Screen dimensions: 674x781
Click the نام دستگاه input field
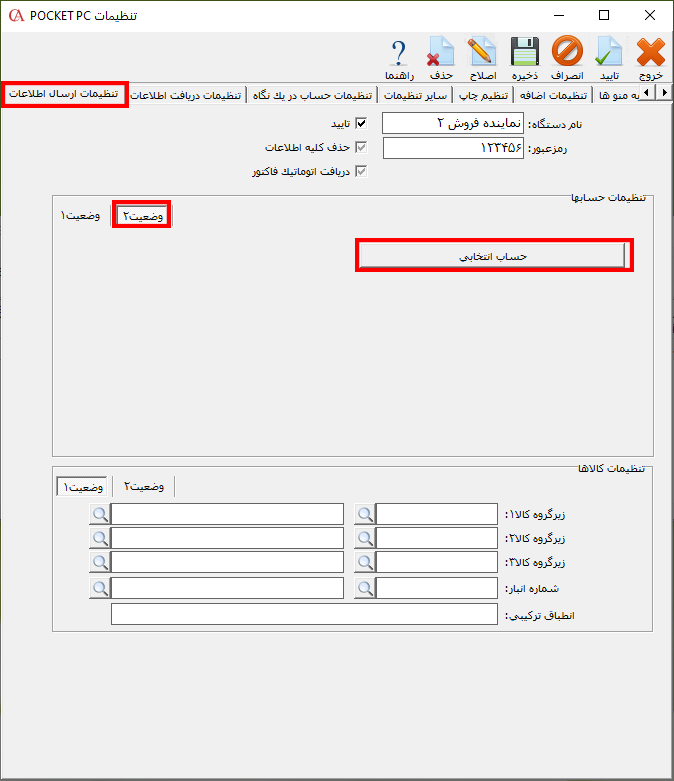pyautogui.click(x=453, y=123)
